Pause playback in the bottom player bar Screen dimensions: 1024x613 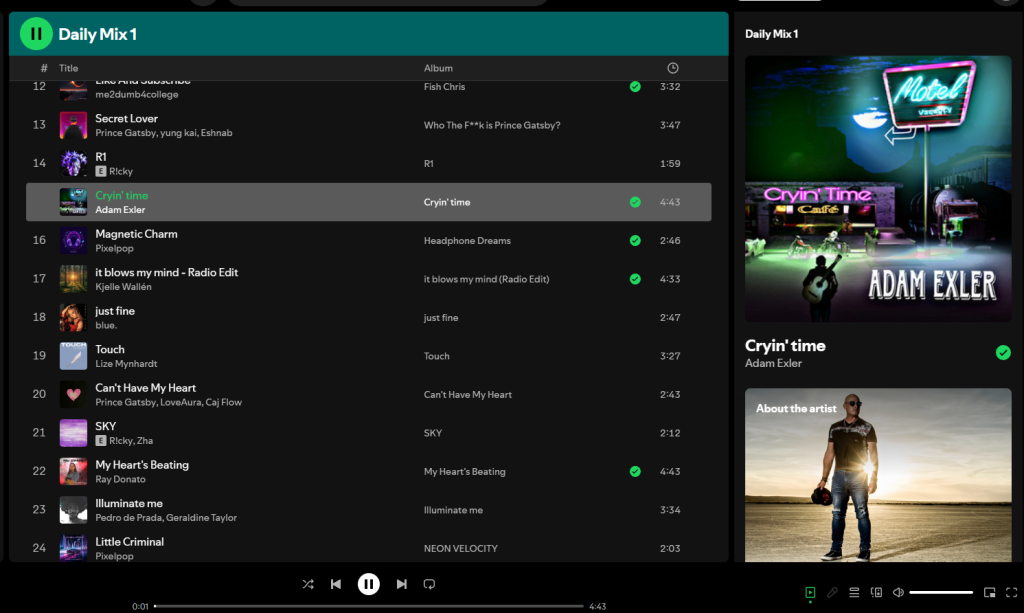click(368, 584)
